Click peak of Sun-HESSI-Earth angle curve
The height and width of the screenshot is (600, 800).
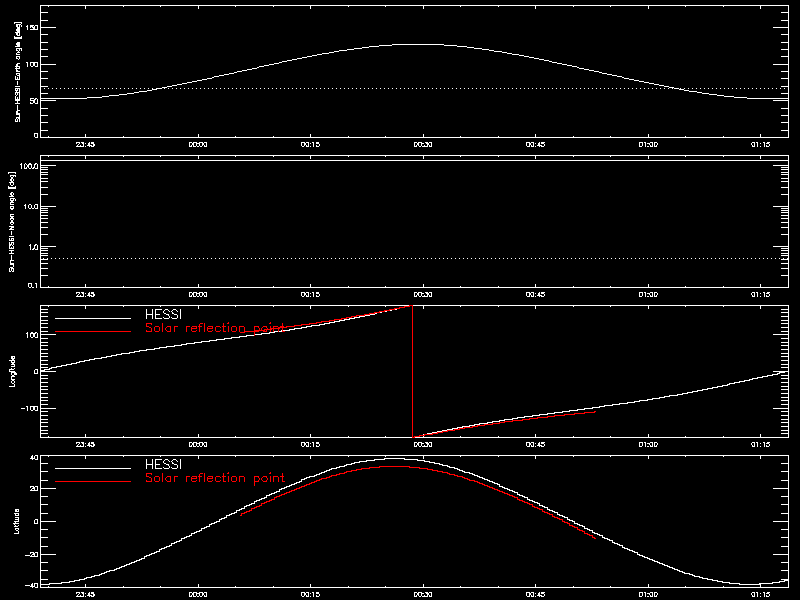(x=421, y=45)
